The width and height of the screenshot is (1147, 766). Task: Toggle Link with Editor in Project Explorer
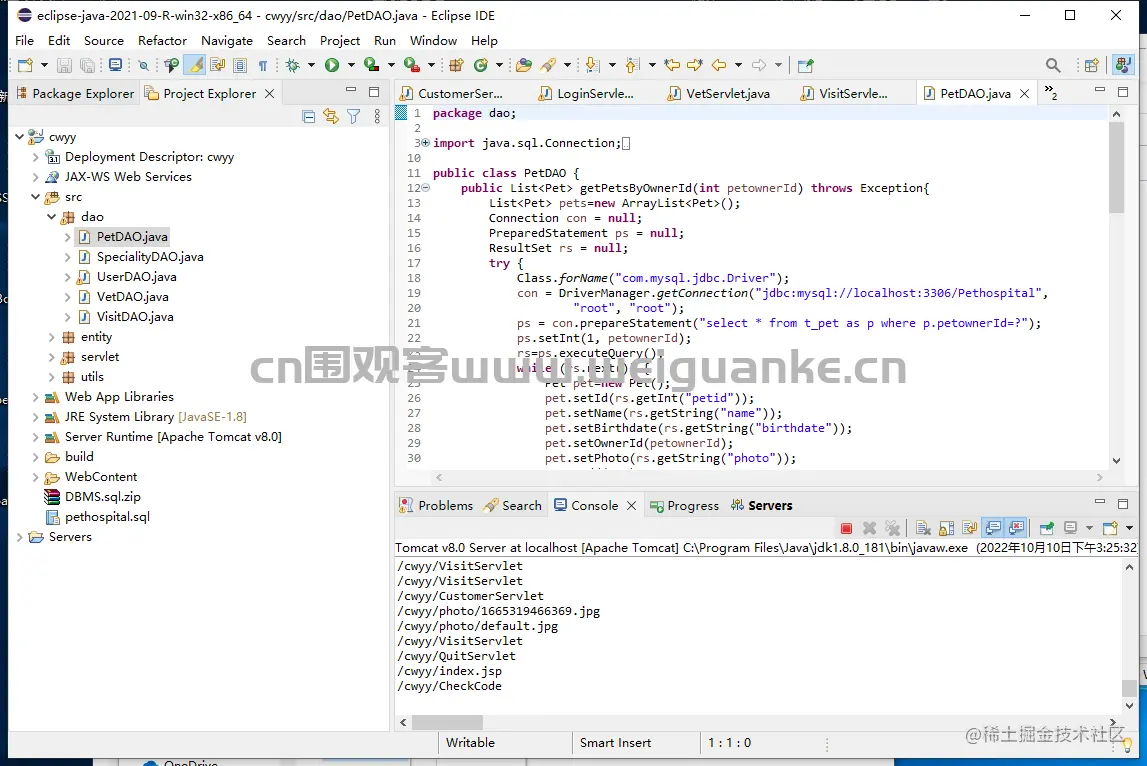(331, 116)
